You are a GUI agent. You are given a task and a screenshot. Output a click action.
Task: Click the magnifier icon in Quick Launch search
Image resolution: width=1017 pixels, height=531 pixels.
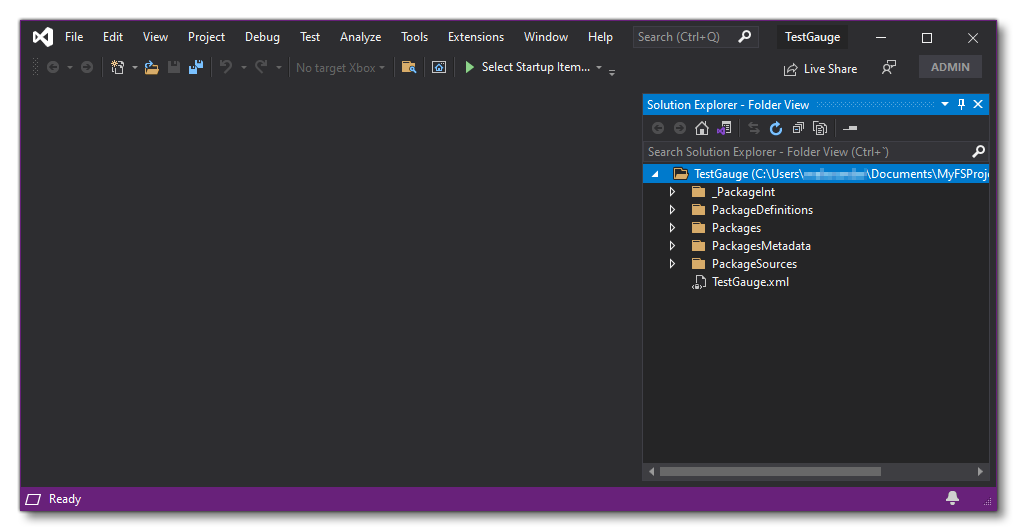745,36
